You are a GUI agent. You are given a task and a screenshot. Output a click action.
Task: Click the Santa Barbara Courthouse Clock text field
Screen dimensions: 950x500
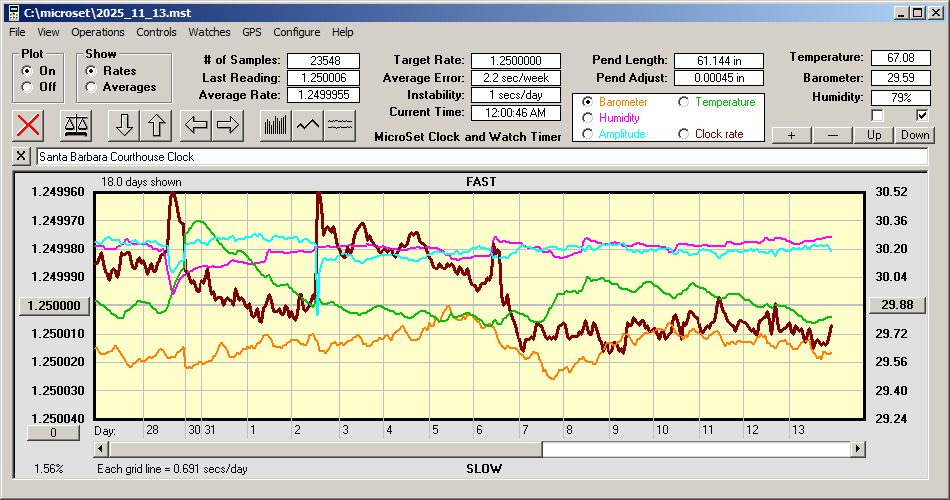480,157
